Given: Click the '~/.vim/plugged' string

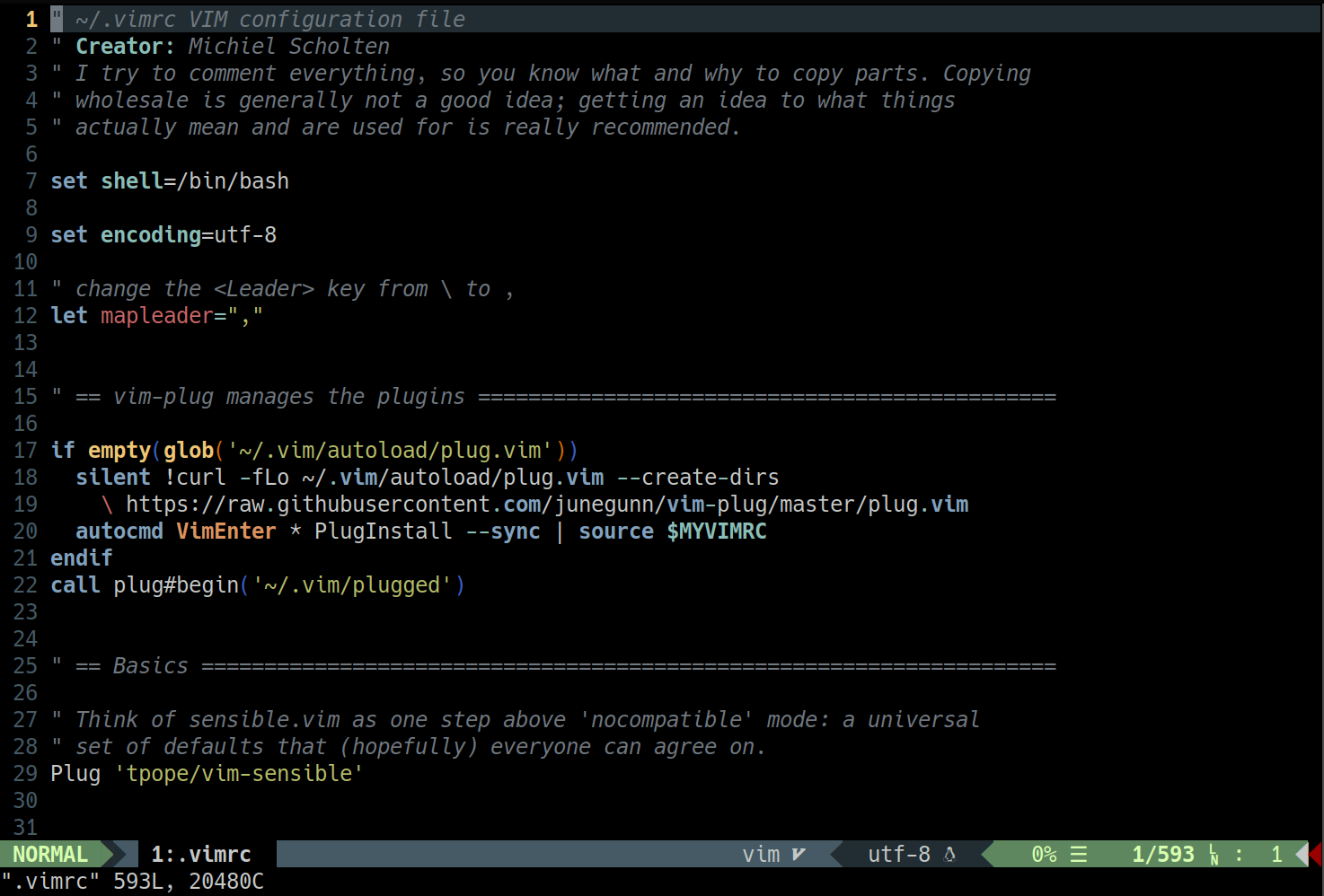Looking at the screenshot, I should pos(352,585).
